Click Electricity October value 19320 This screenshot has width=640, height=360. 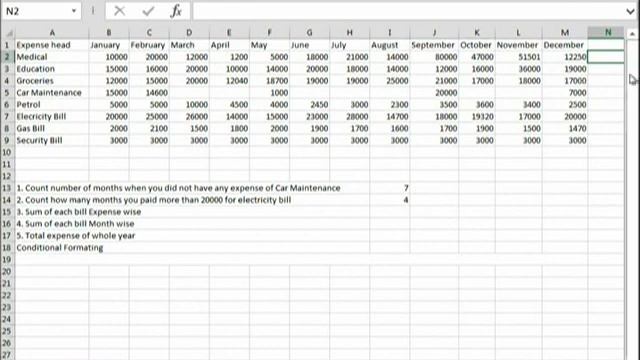(x=477, y=116)
